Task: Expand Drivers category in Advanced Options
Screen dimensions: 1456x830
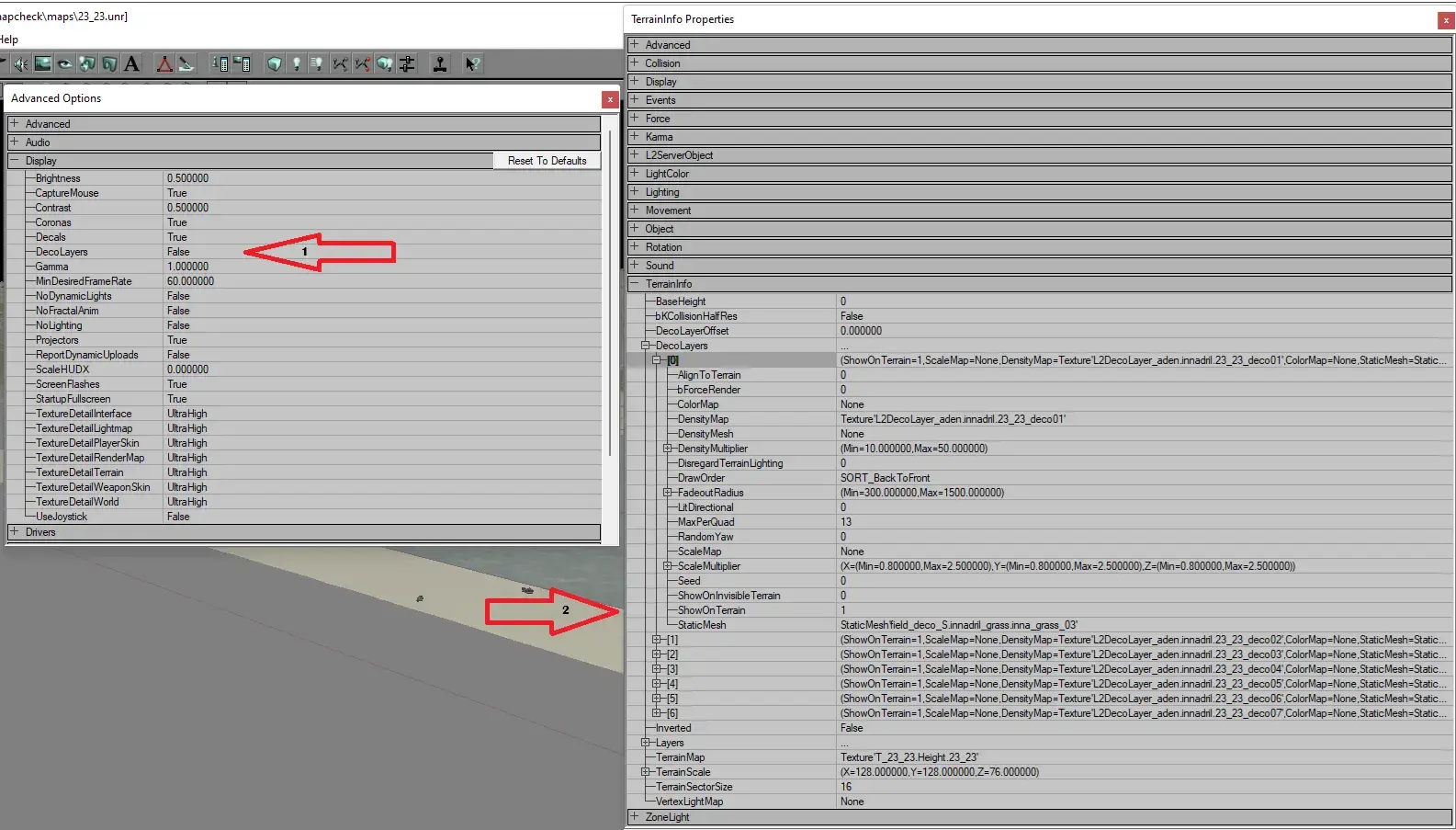Action: pos(14,531)
